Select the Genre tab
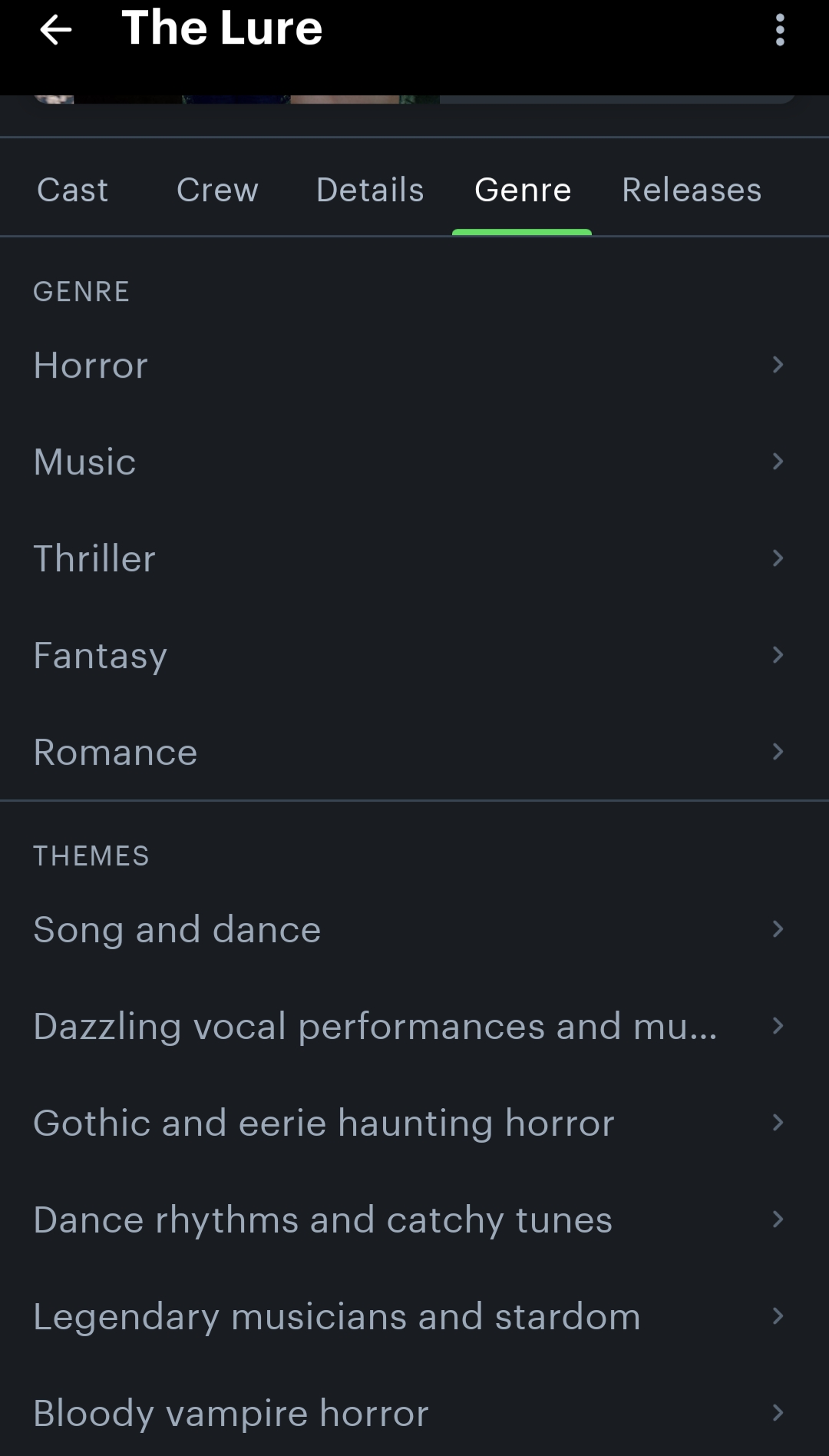Screen dimensions: 829x1456 pos(522,190)
